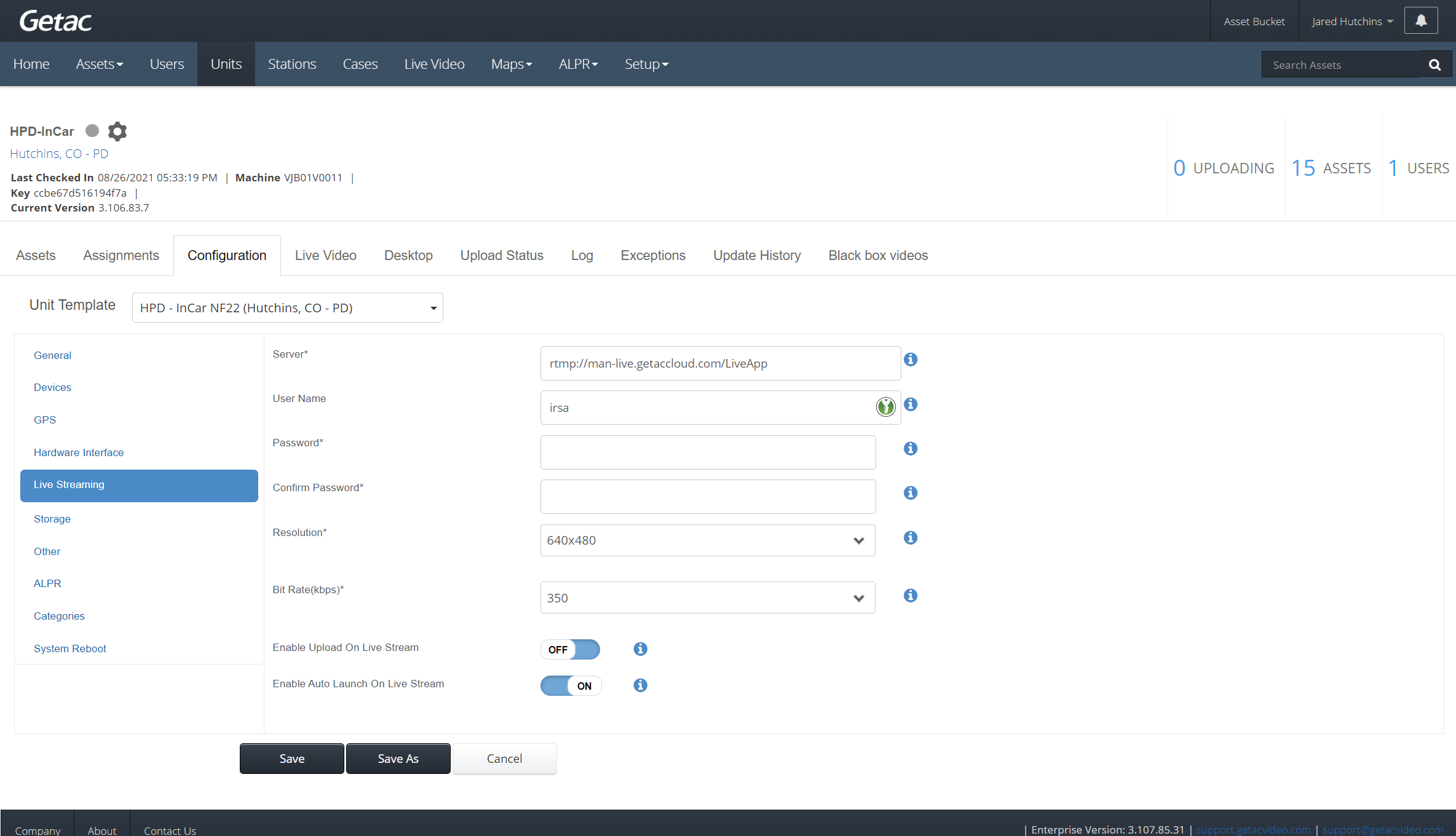Show info for Enable Auto Launch On Live Stream

[x=640, y=685]
